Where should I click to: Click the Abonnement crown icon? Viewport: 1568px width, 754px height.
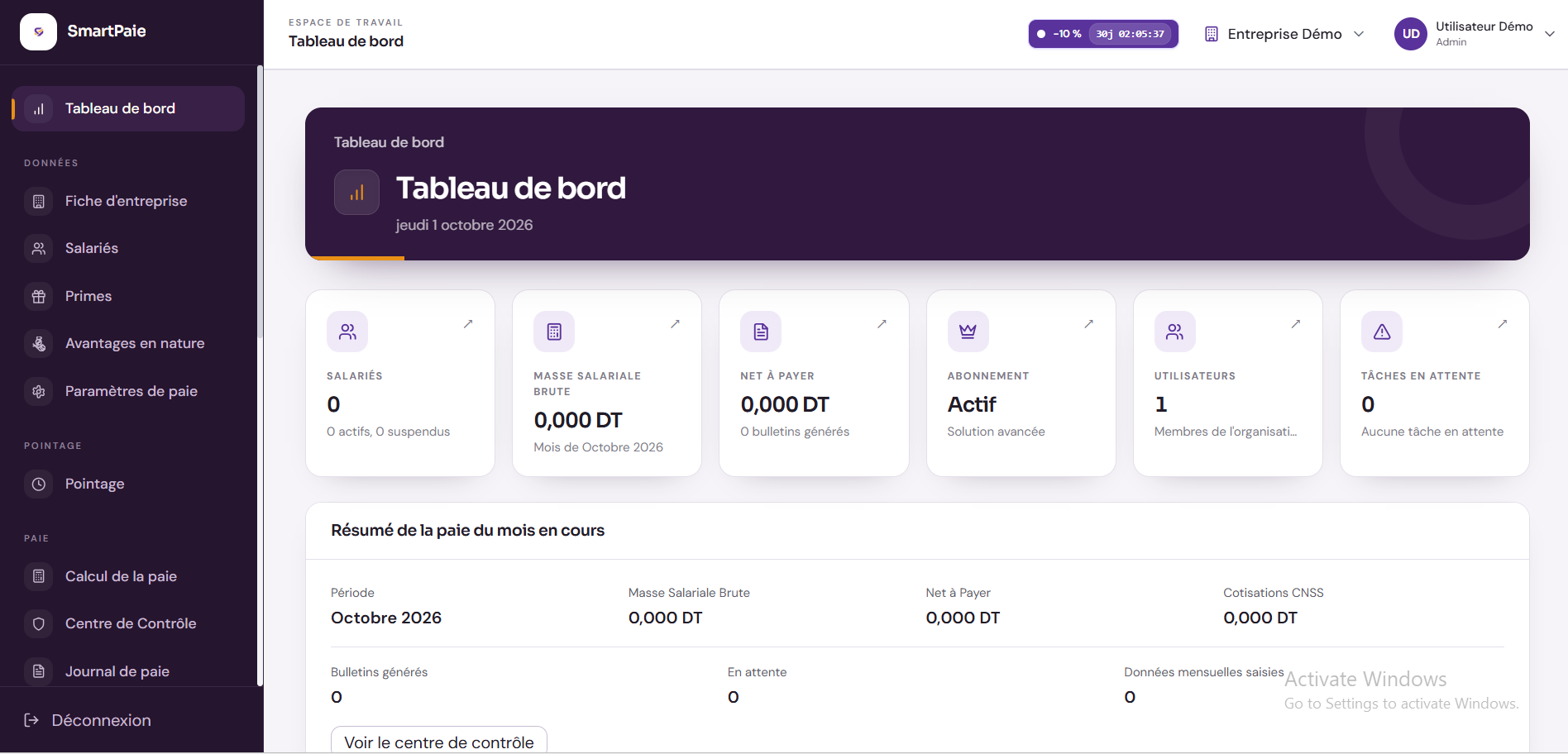[x=968, y=332]
